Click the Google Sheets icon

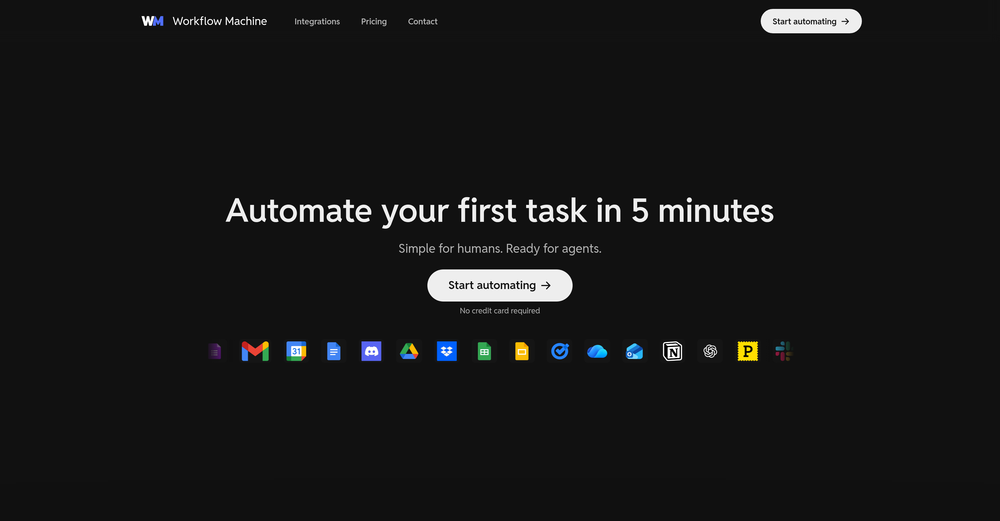click(x=484, y=351)
